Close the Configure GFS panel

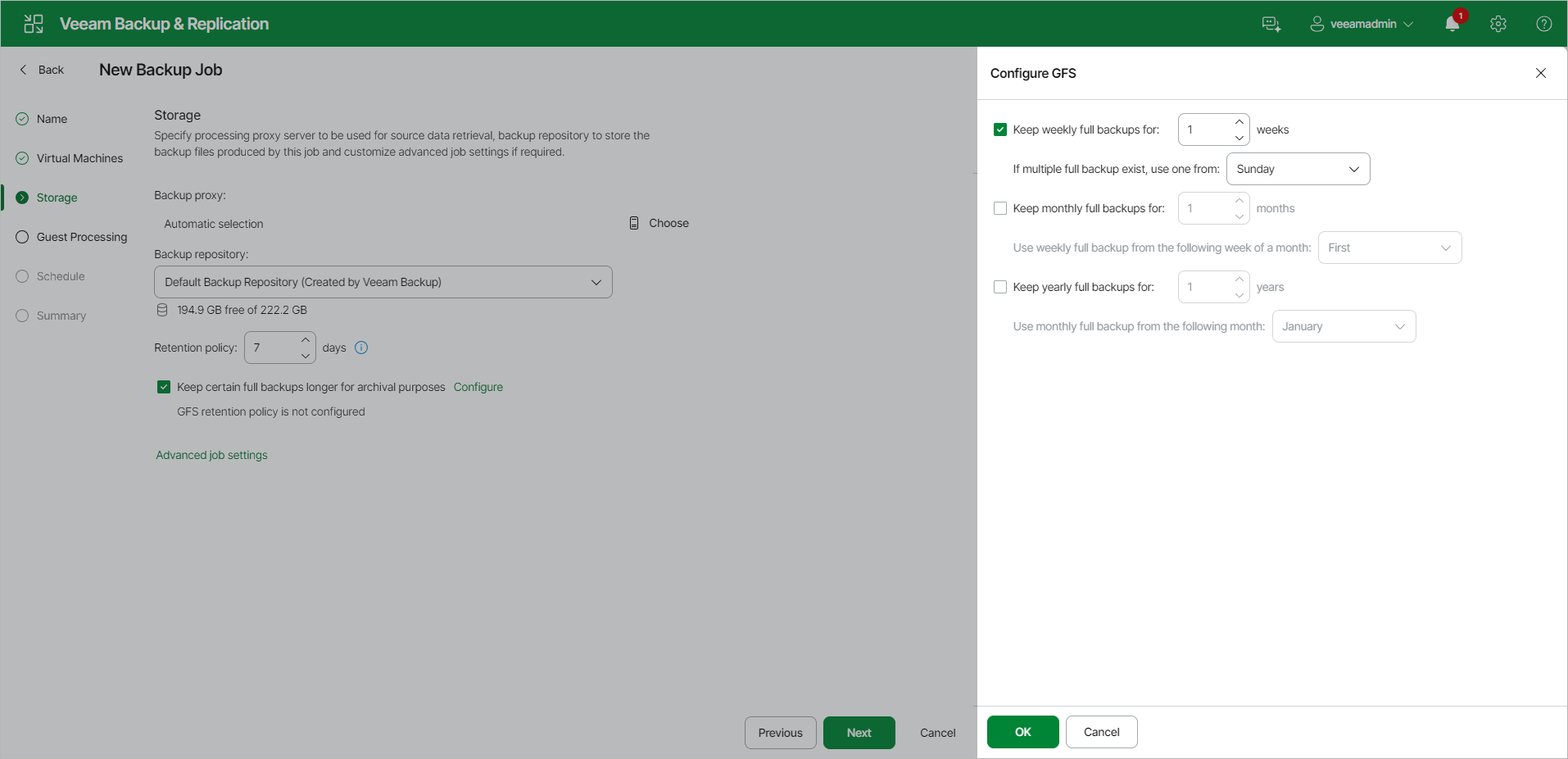[1541, 73]
